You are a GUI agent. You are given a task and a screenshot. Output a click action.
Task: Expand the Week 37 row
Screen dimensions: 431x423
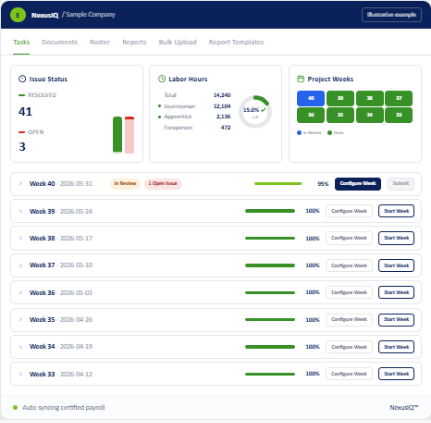click(x=20, y=265)
